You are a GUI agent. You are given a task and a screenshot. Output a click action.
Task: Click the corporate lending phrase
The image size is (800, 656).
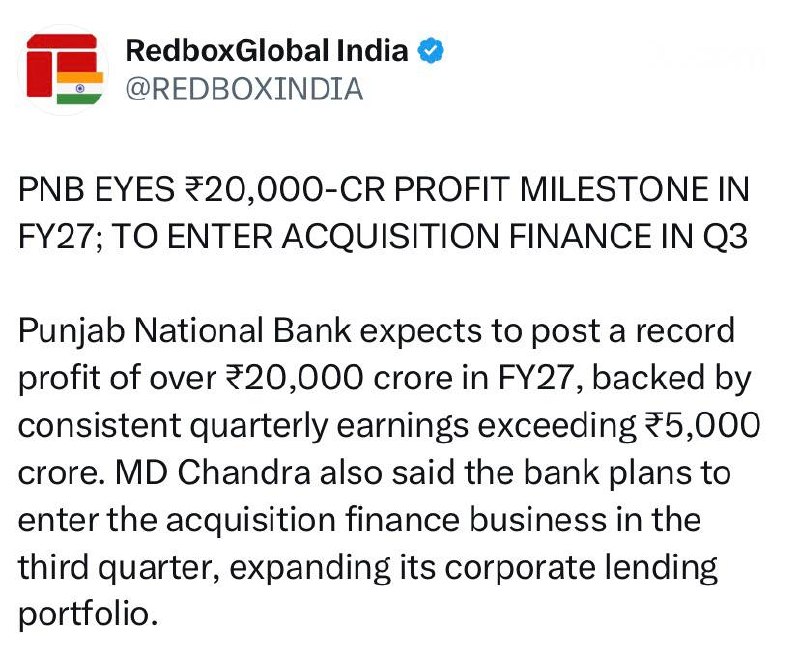[581, 568]
